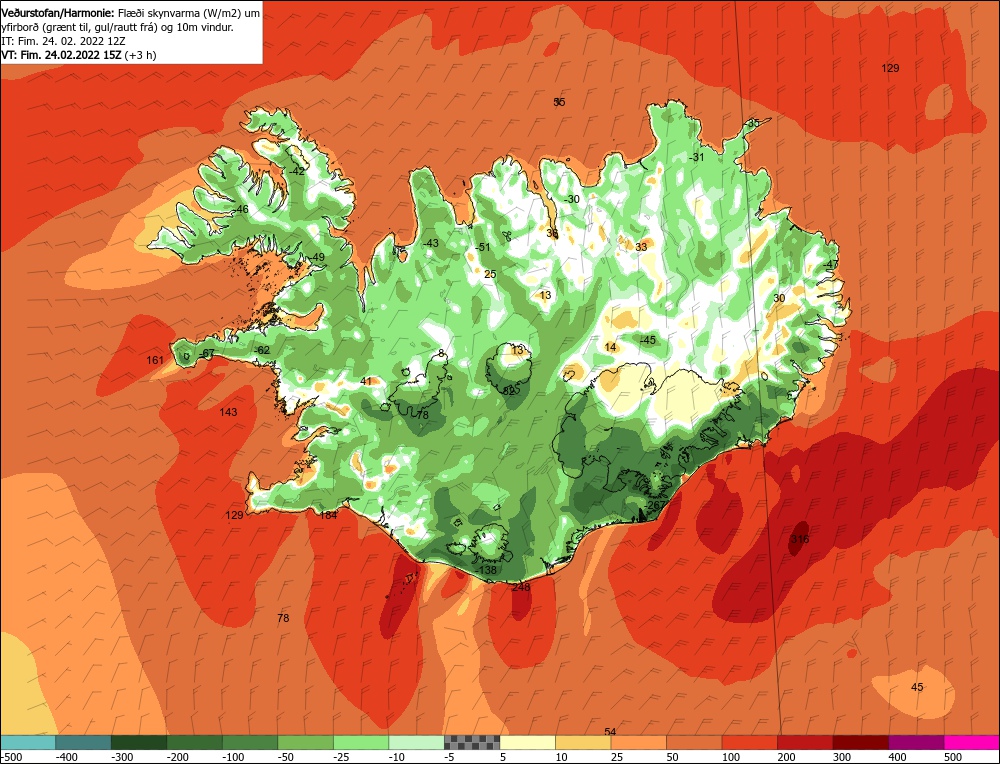This screenshot has width=1000, height=764.
Task: Click the map value 184 near the southwest coast
Action: point(328,515)
